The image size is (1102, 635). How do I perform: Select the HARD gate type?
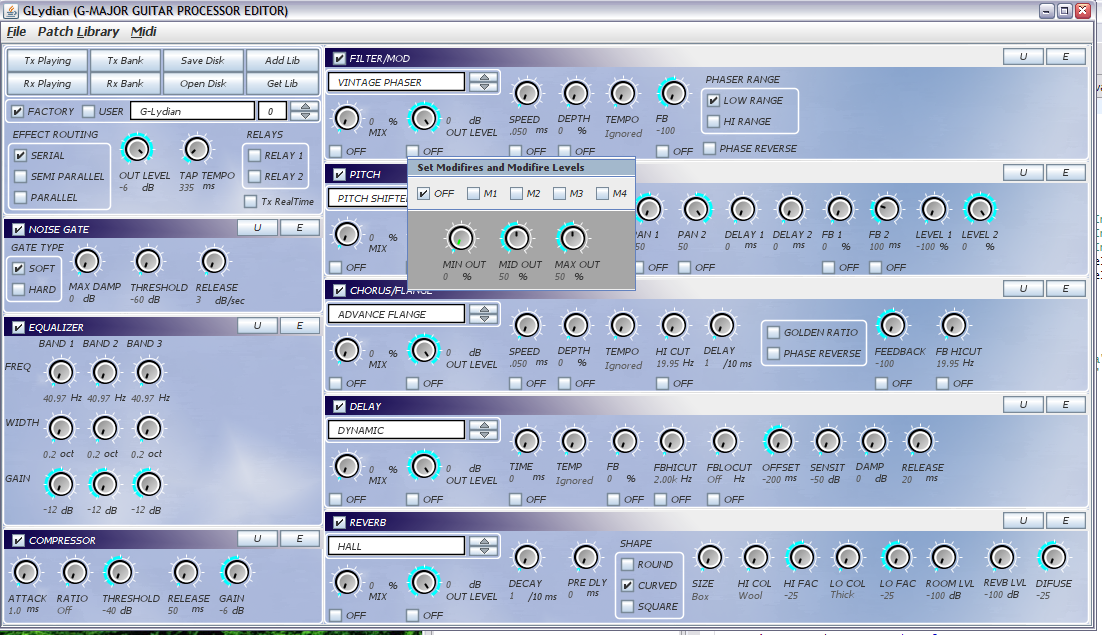(x=18, y=289)
